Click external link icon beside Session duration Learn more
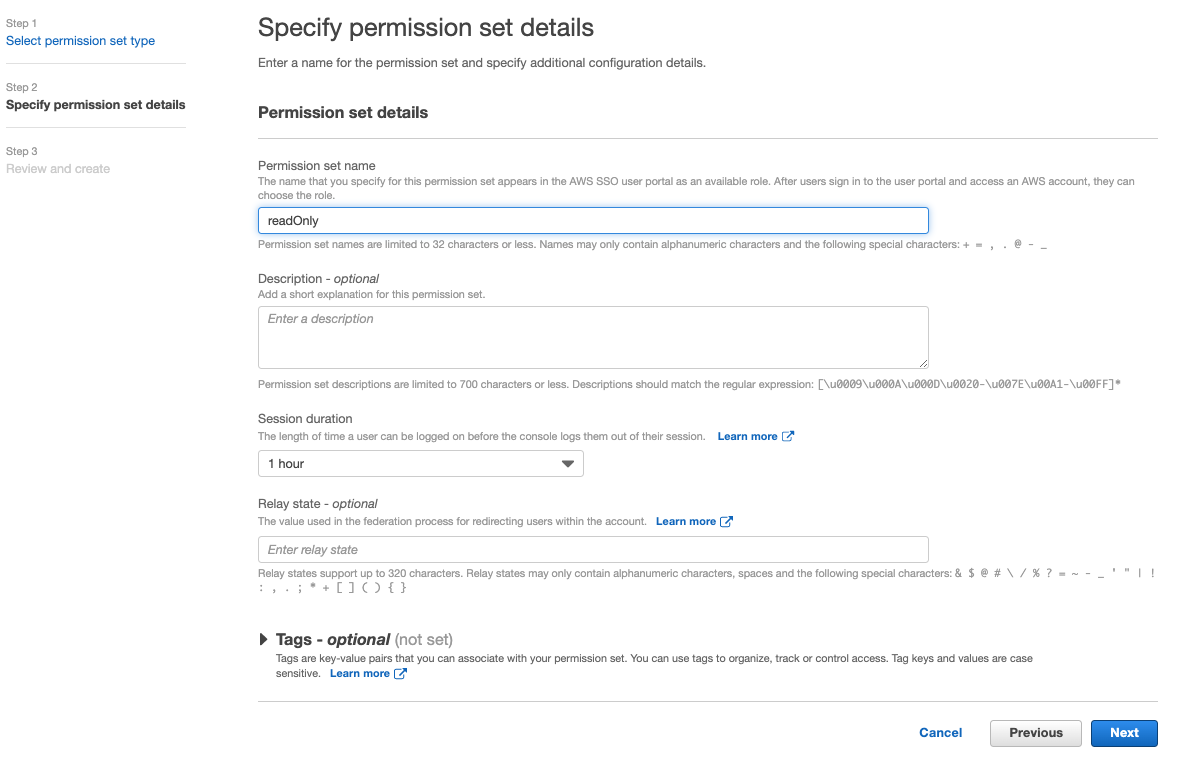This screenshot has width=1183, height=767. click(788, 436)
